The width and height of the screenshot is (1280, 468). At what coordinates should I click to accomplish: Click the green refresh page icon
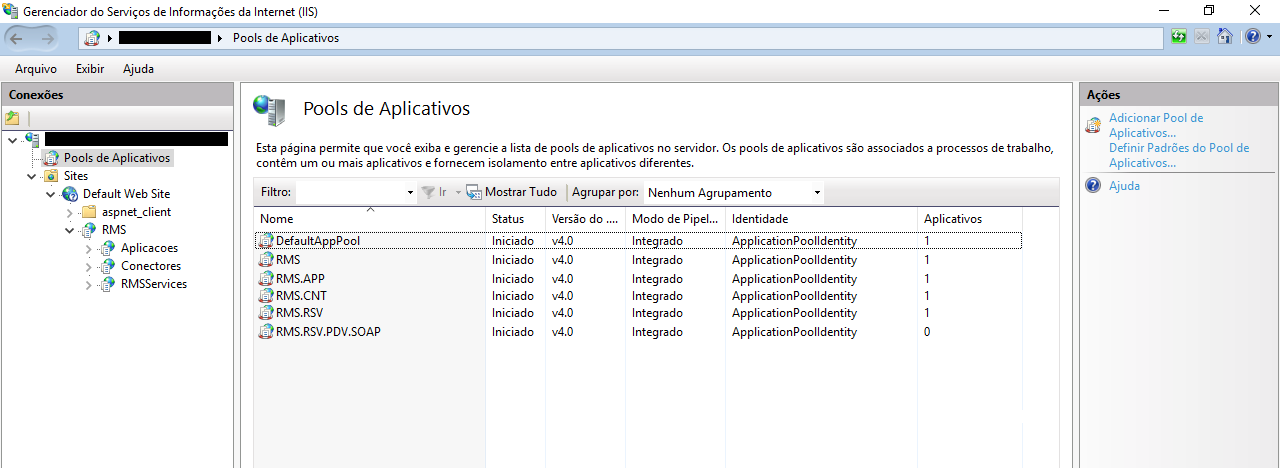point(1180,38)
